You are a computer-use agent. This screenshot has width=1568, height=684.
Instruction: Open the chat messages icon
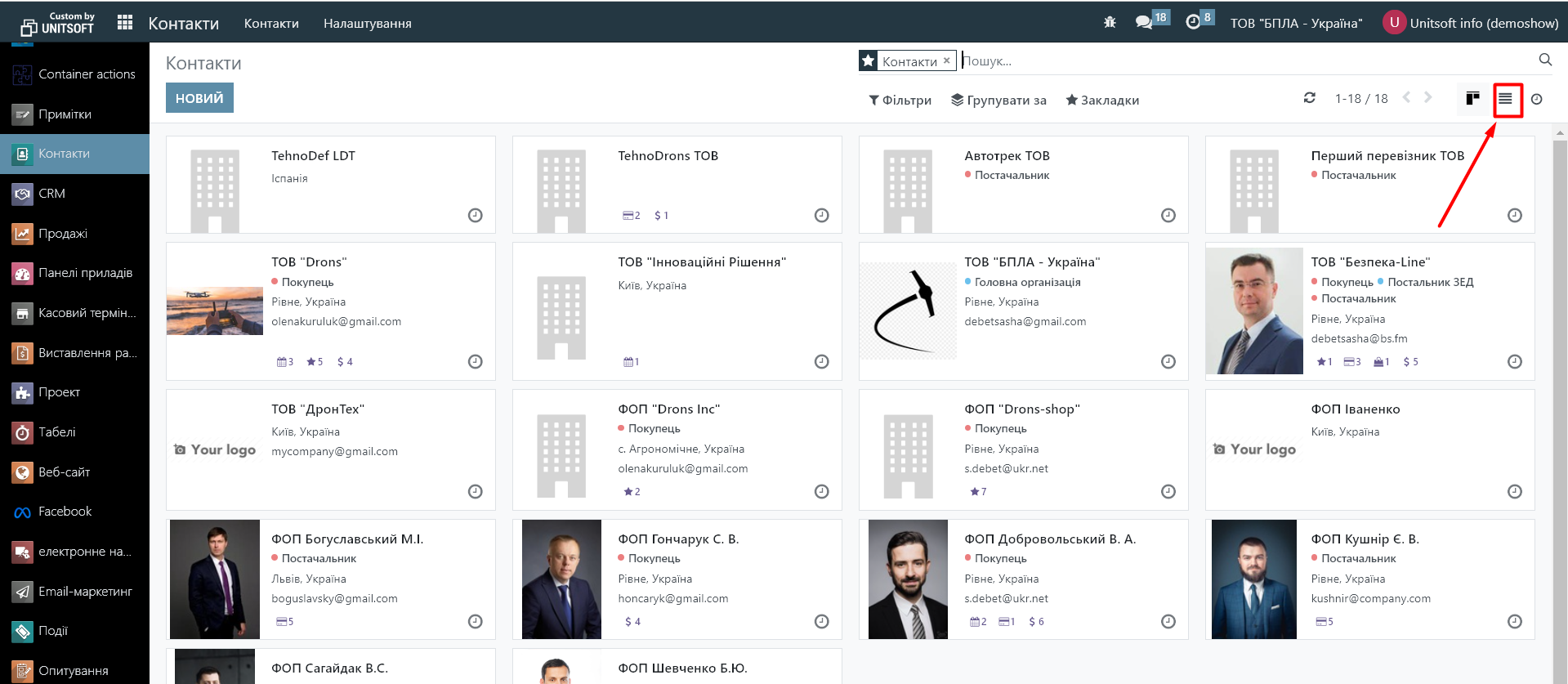(x=1144, y=23)
